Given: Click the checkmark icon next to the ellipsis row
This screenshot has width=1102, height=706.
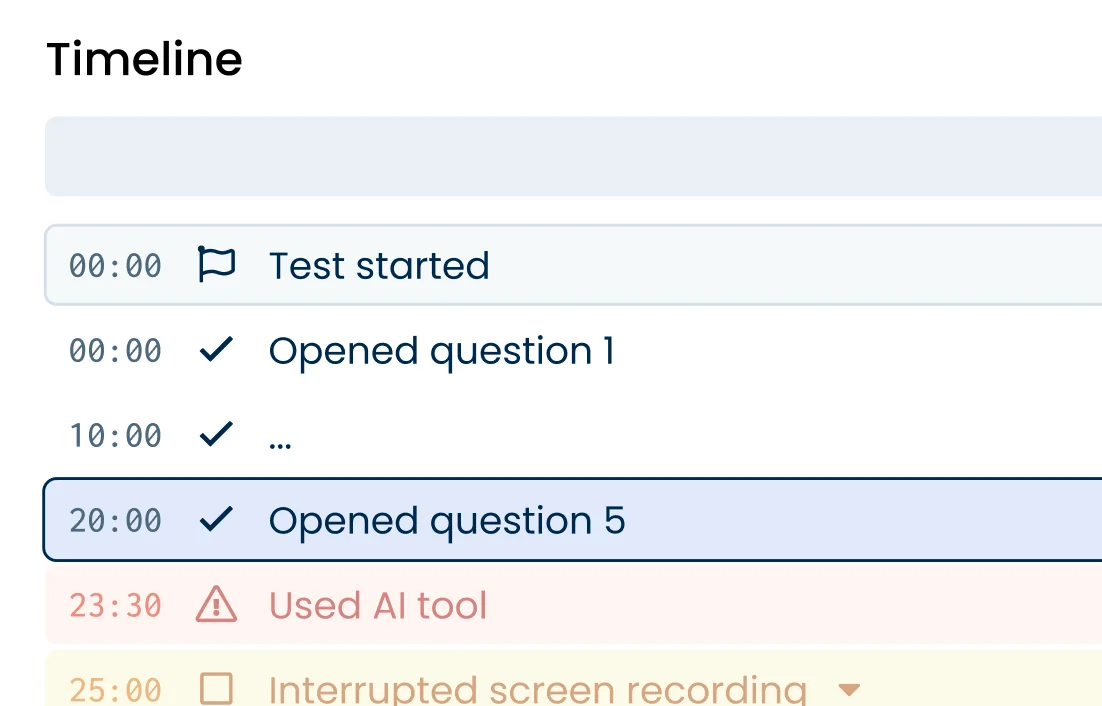Looking at the screenshot, I should click(x=216, y=435).
